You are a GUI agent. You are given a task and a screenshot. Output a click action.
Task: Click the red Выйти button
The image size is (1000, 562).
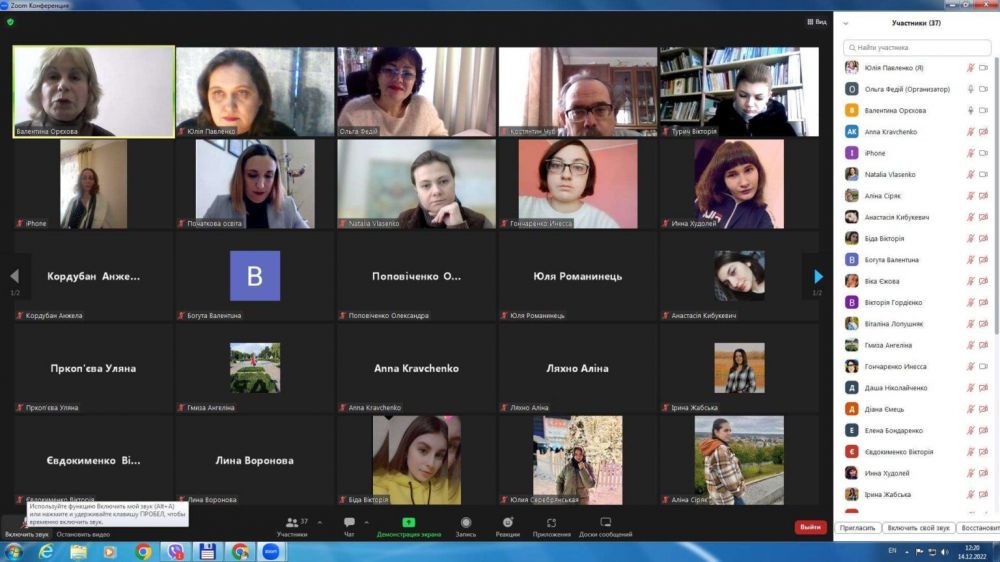[810, 527]
